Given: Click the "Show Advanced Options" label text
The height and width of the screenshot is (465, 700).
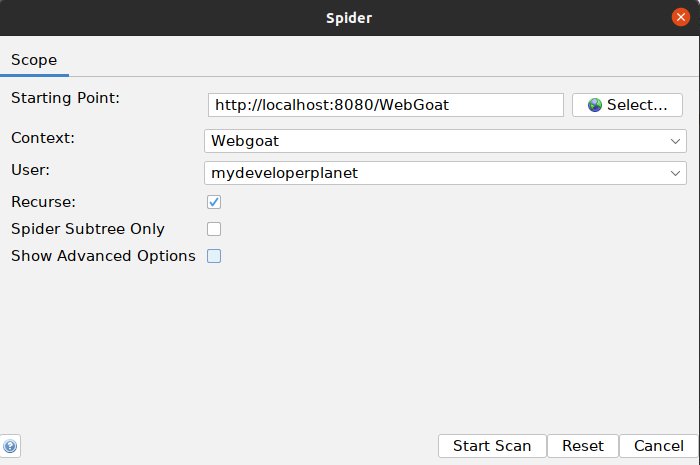Looking at the screenshot, I should click(103, 256).
